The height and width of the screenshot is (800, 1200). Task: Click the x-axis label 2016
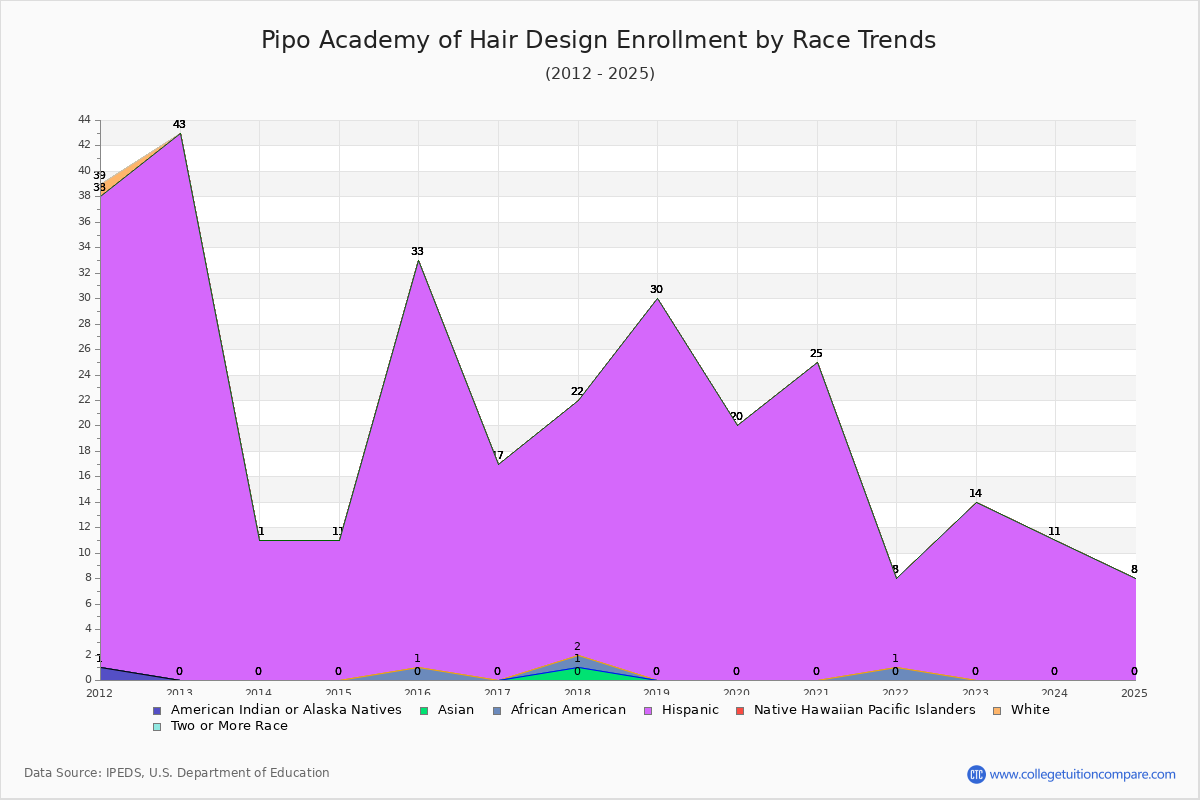pos(417,692)
